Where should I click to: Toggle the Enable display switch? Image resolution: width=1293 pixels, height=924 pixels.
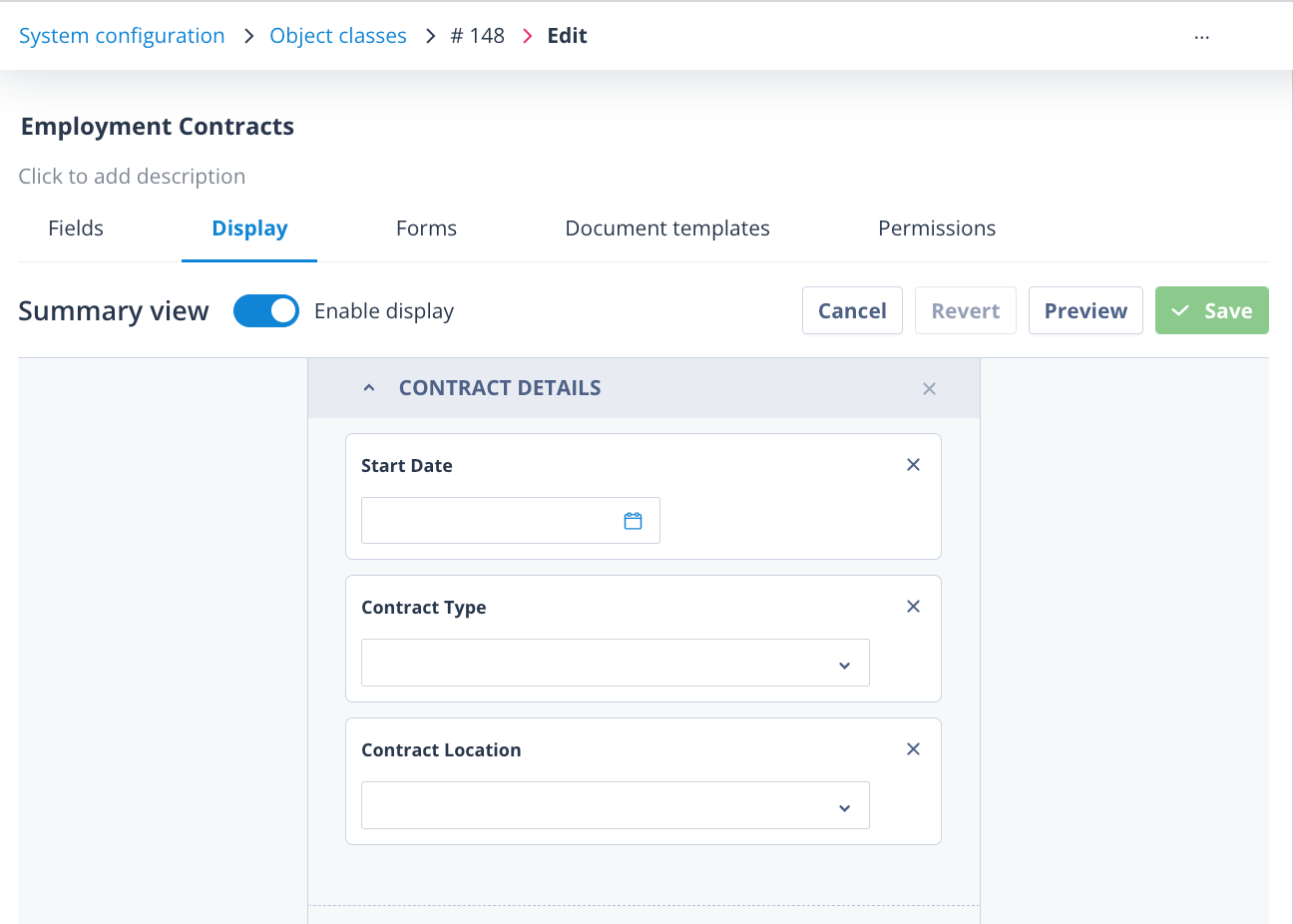click(x=266, y=311)
